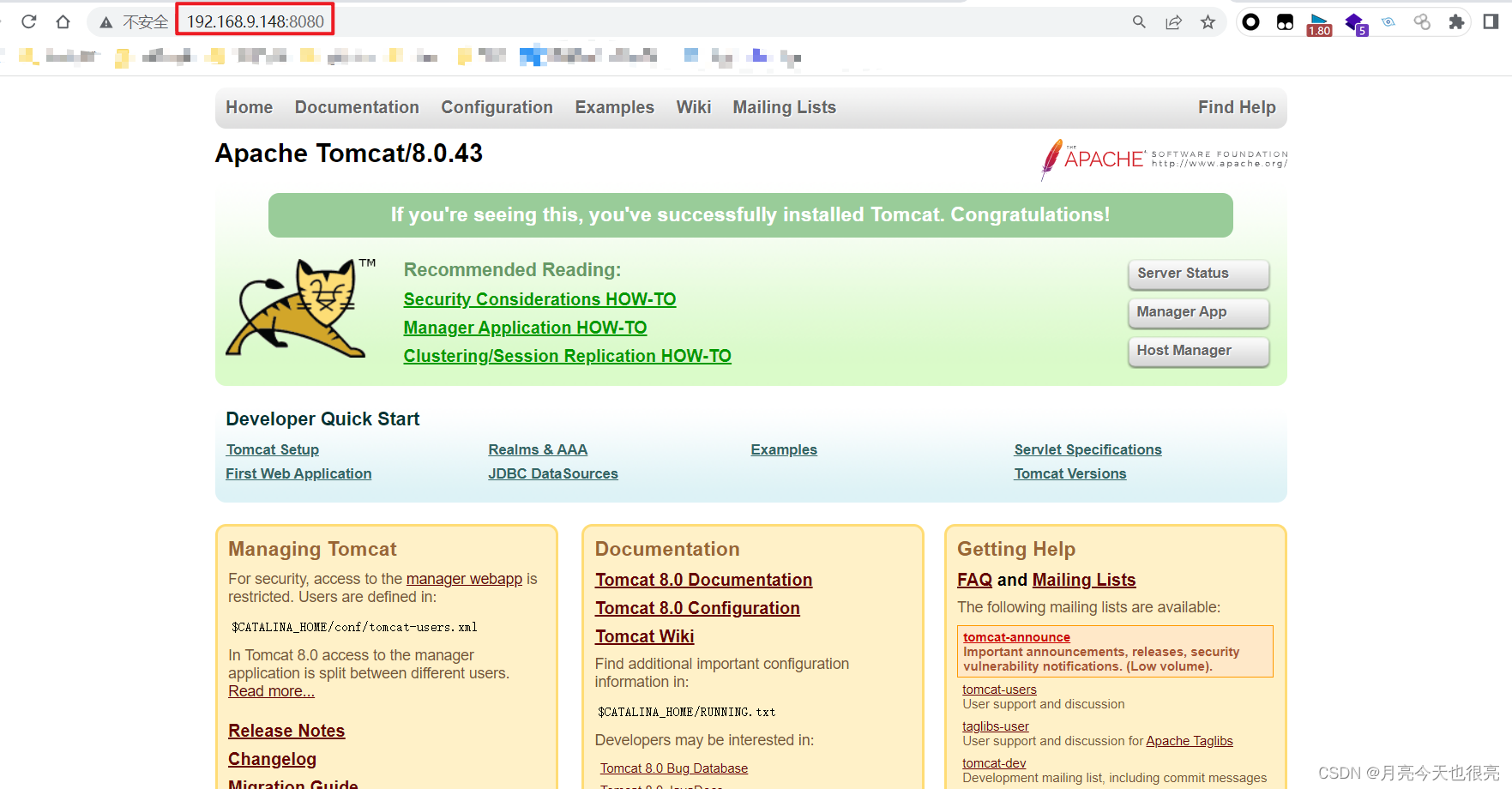Screen dimensions: 1512x789
Task: Open Documentation in the top navigation
Action: 357,107
